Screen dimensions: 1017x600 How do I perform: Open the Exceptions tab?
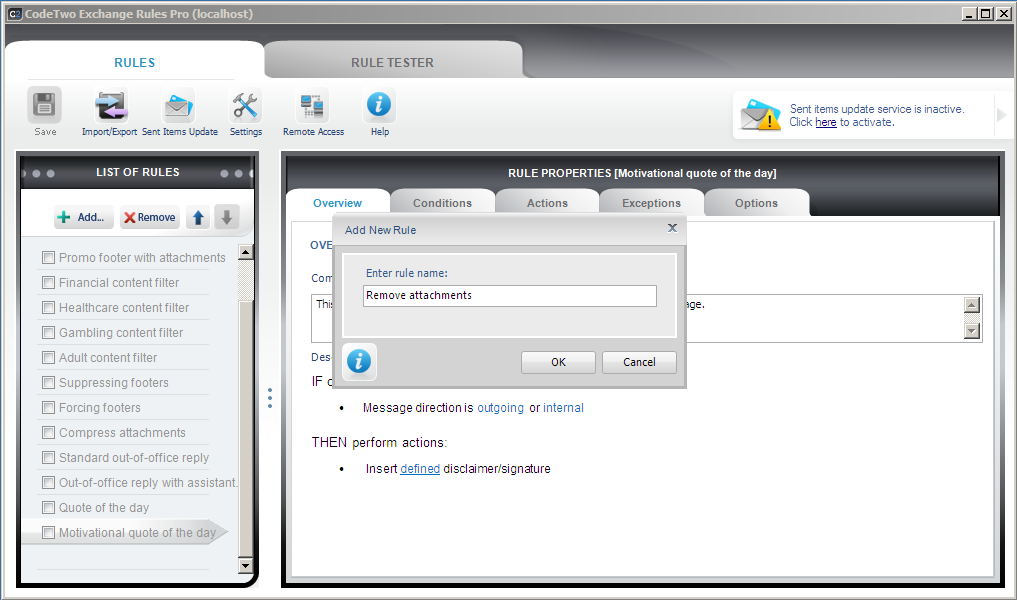coord(651,203)
